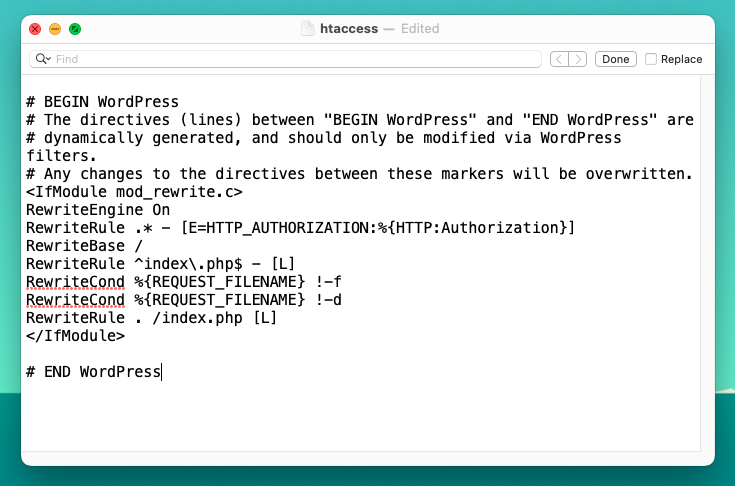Open the search options magnifying glass menu
Image resolution: width=735 pixels, height=486 pixels.
43,59
